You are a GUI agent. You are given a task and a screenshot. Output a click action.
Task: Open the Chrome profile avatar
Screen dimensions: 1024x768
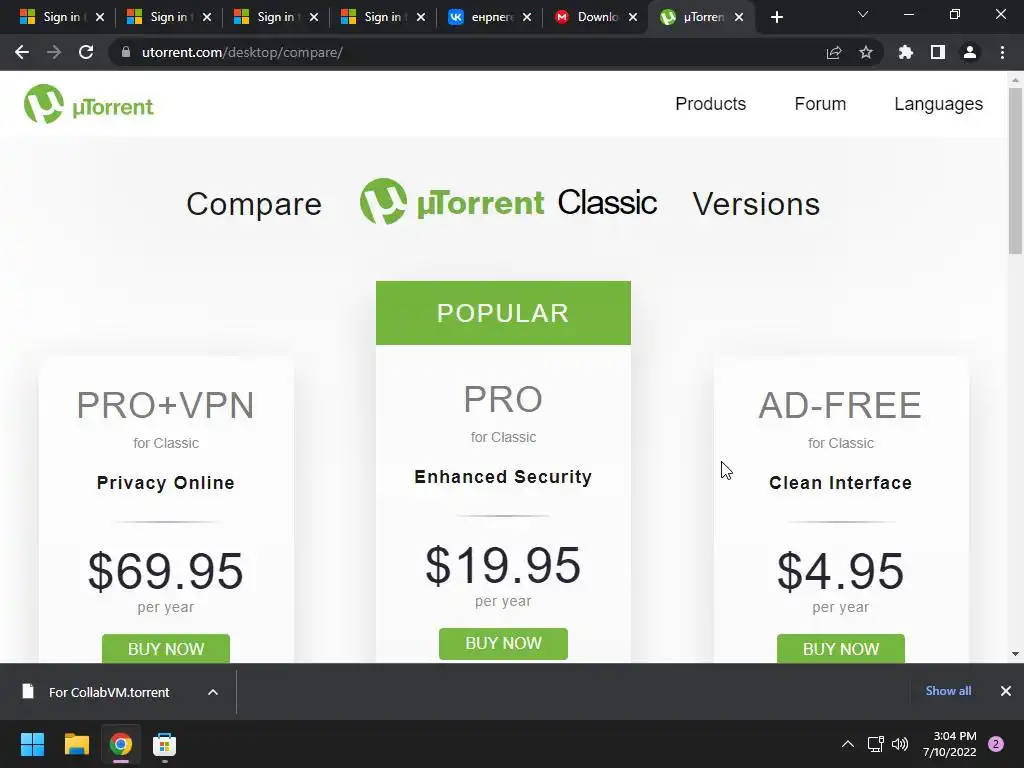point(970,52)
